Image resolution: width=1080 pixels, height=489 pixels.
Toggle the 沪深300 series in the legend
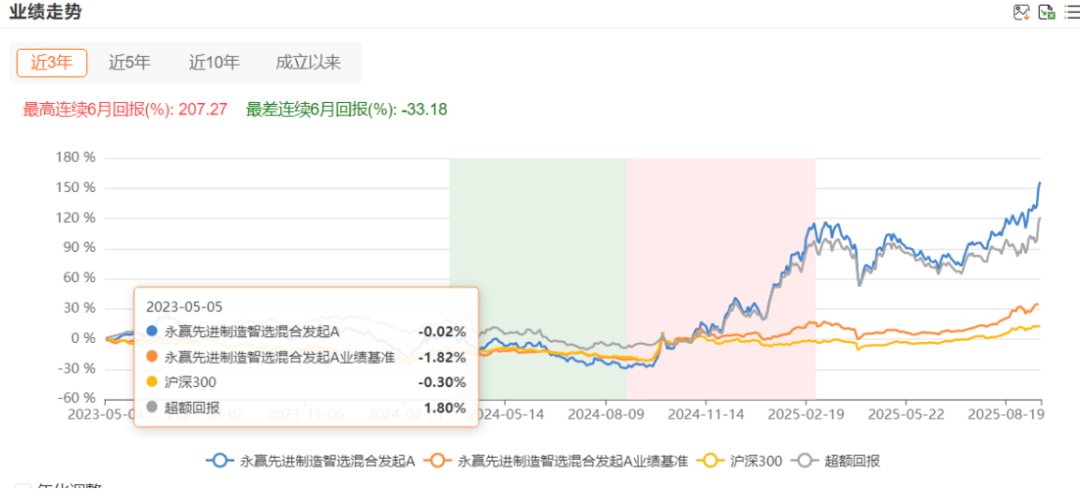click(x=738, y=461)
